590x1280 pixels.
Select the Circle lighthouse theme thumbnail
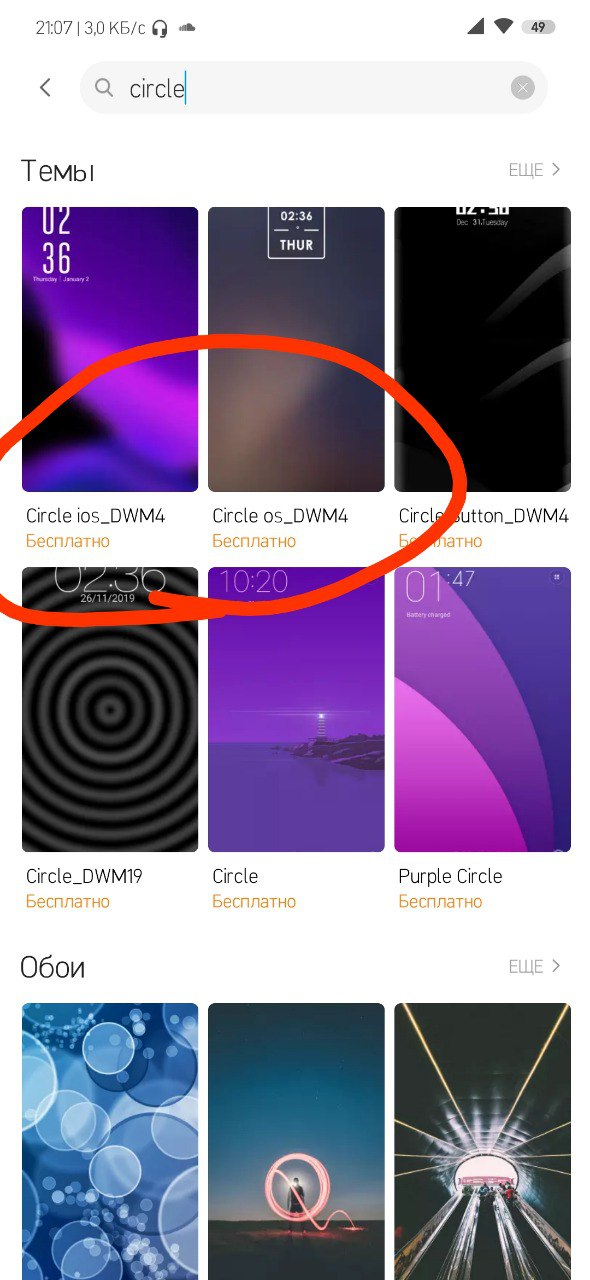tap(296, 709)
